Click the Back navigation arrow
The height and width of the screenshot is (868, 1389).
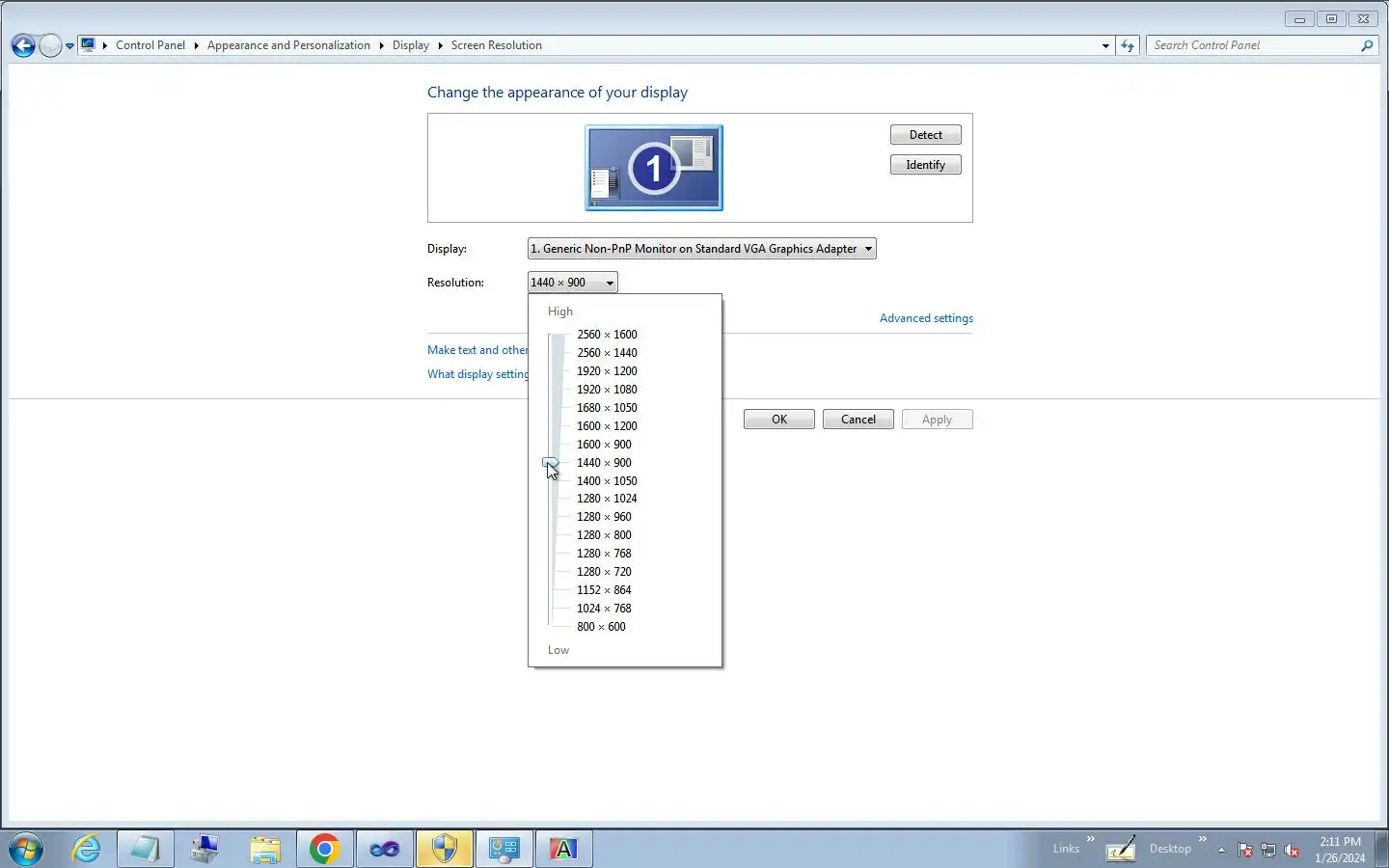click(x=23, y=45)
